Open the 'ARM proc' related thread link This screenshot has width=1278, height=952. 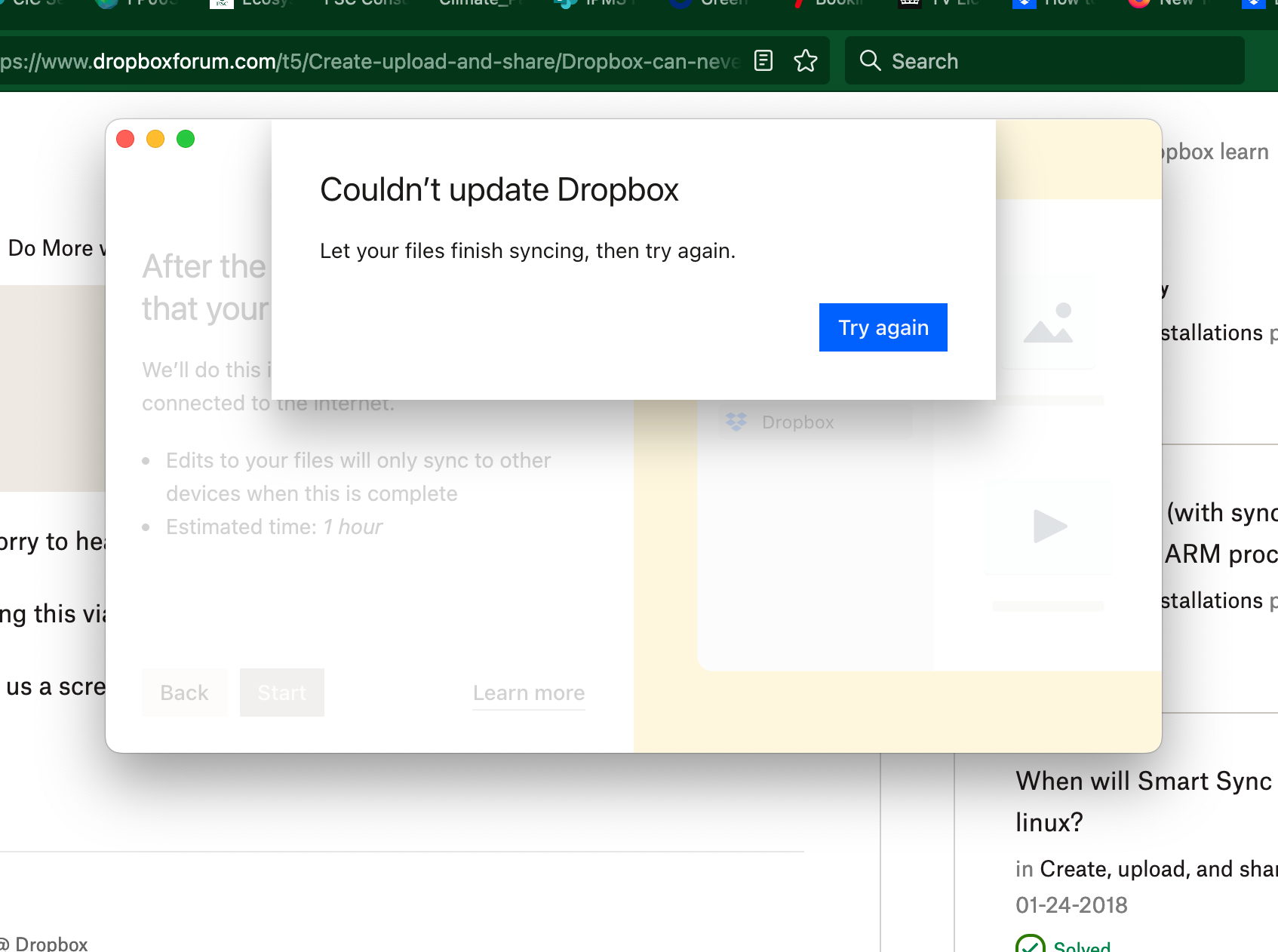tap(1221, 533)
